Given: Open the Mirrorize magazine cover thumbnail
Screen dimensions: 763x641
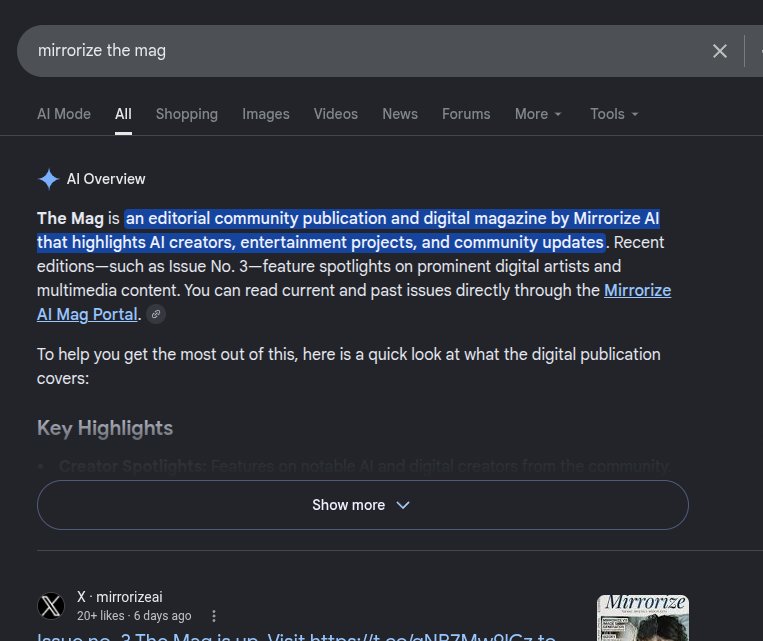Looking at the screenshot, I should point(642,618).
